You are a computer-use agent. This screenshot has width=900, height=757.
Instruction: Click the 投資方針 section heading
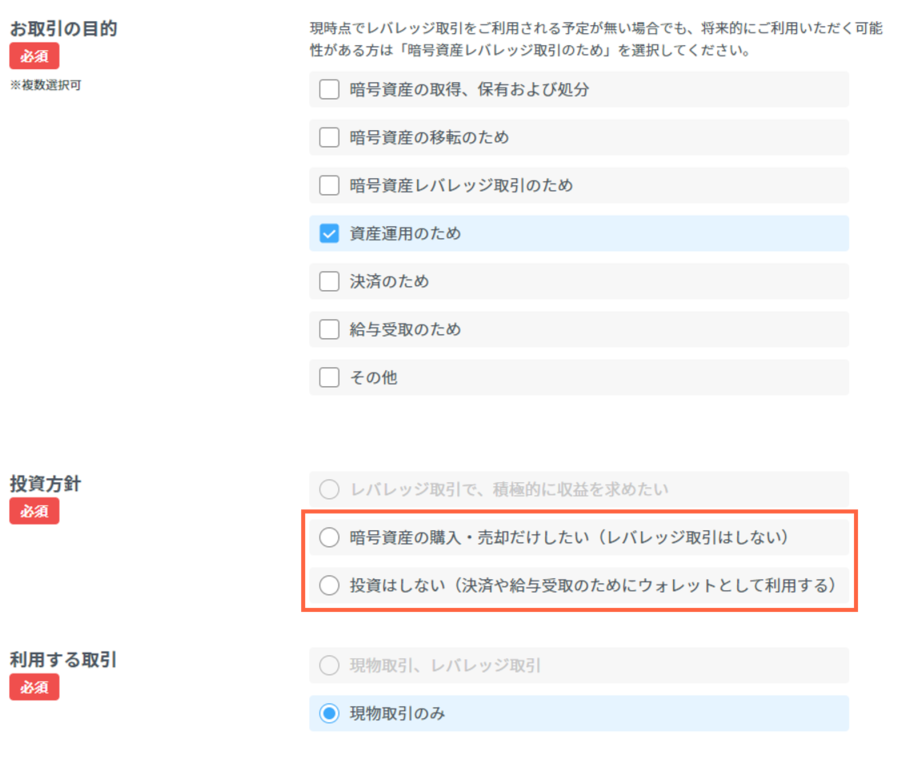point(45,484)
